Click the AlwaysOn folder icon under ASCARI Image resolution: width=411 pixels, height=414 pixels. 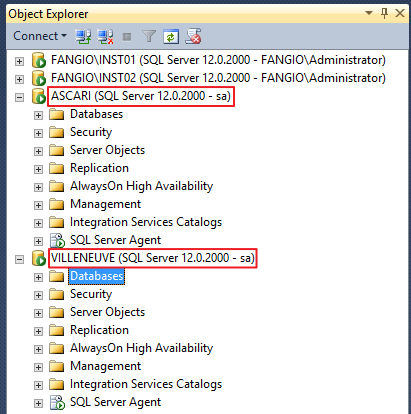(56, 186)
